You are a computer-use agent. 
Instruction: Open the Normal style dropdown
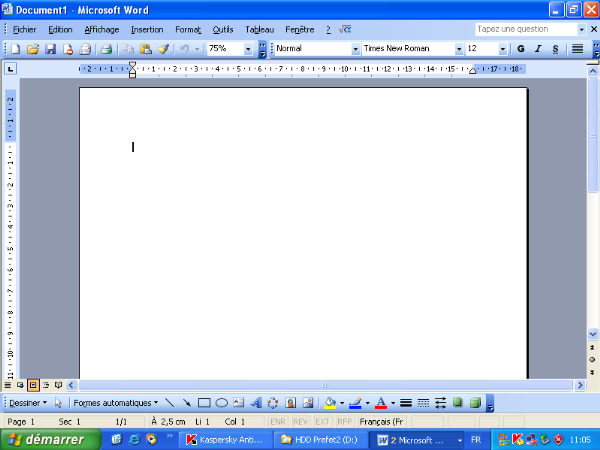point(355,48)
